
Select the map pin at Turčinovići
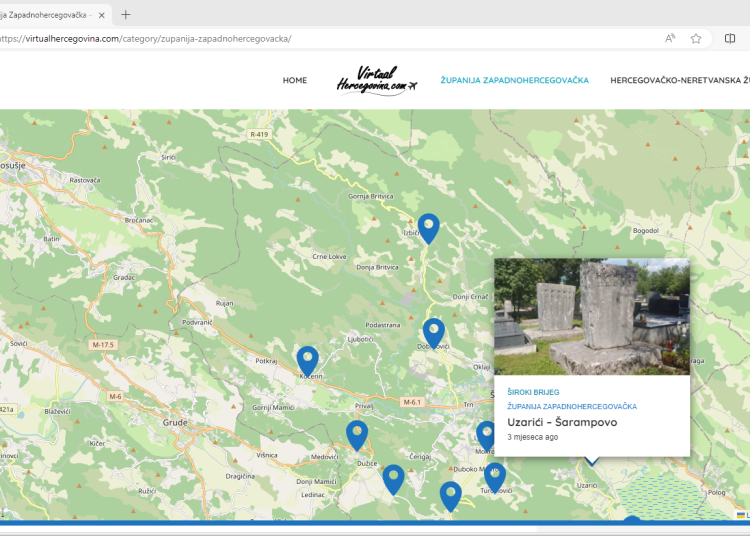pyautogui.click(x=495, y=478)
